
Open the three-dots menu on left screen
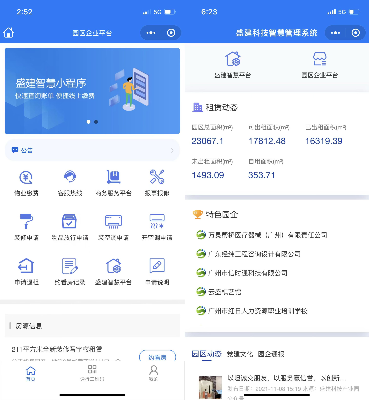tap(151, 33)
